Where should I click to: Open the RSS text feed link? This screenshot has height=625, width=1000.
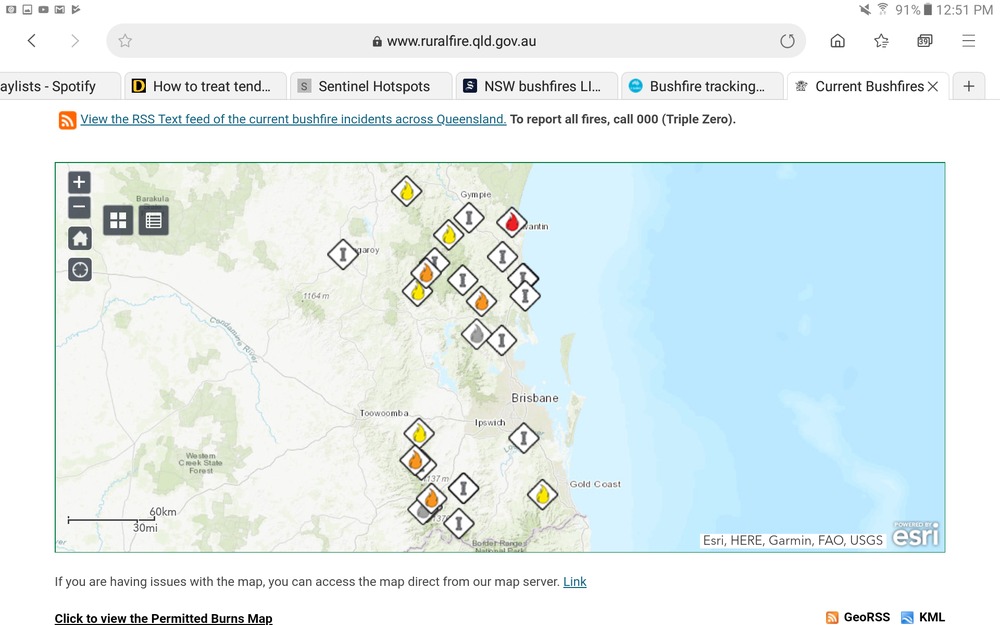pos(293,119)
